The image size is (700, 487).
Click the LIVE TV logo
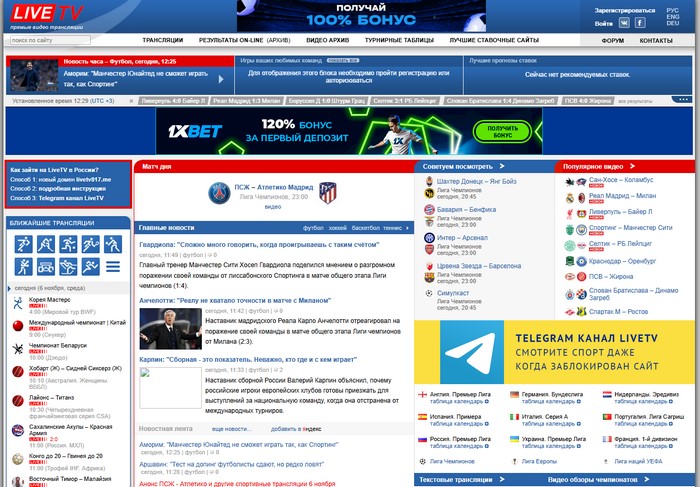pyautogui.click(x=47, y=13)
